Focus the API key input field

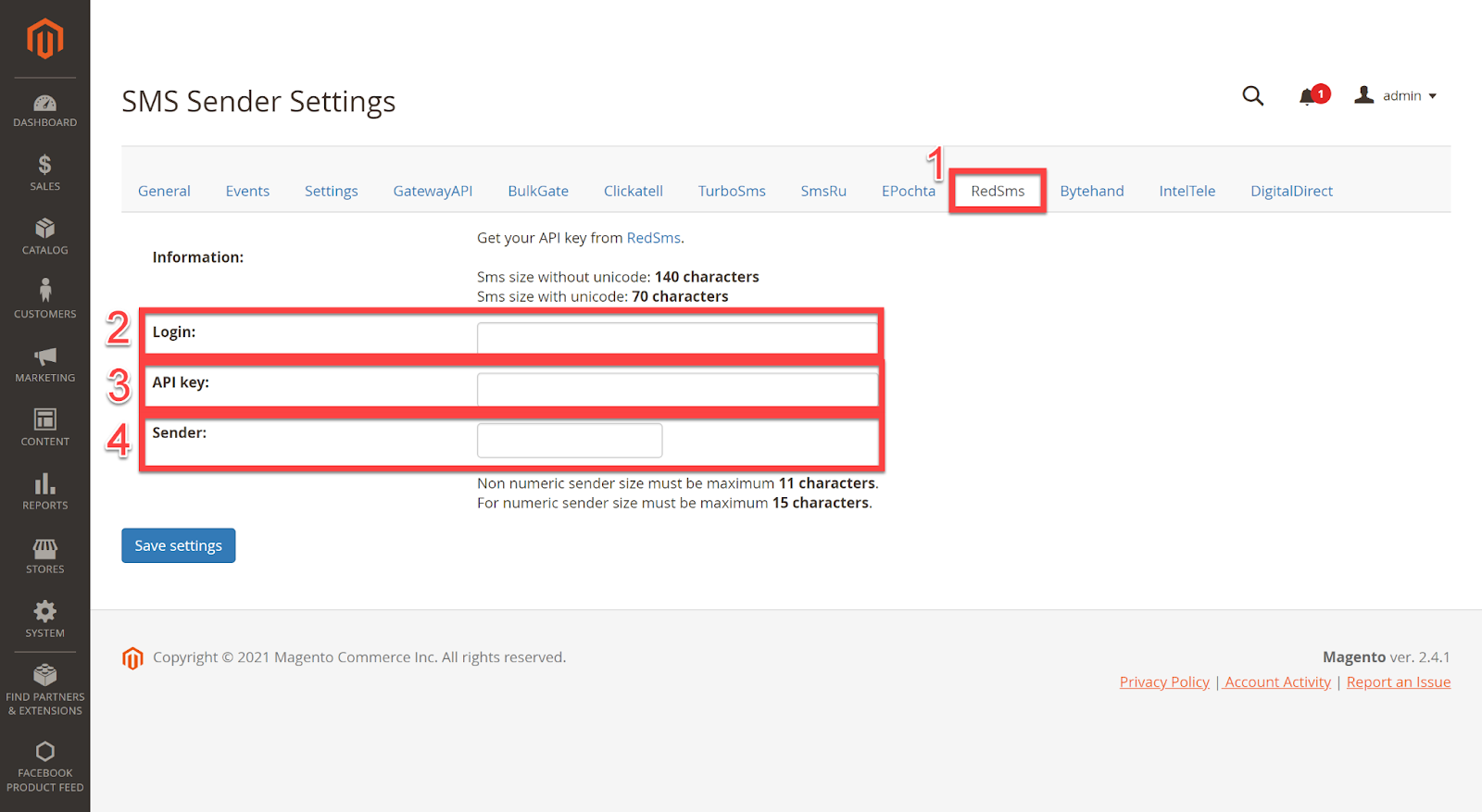(677, 389)
